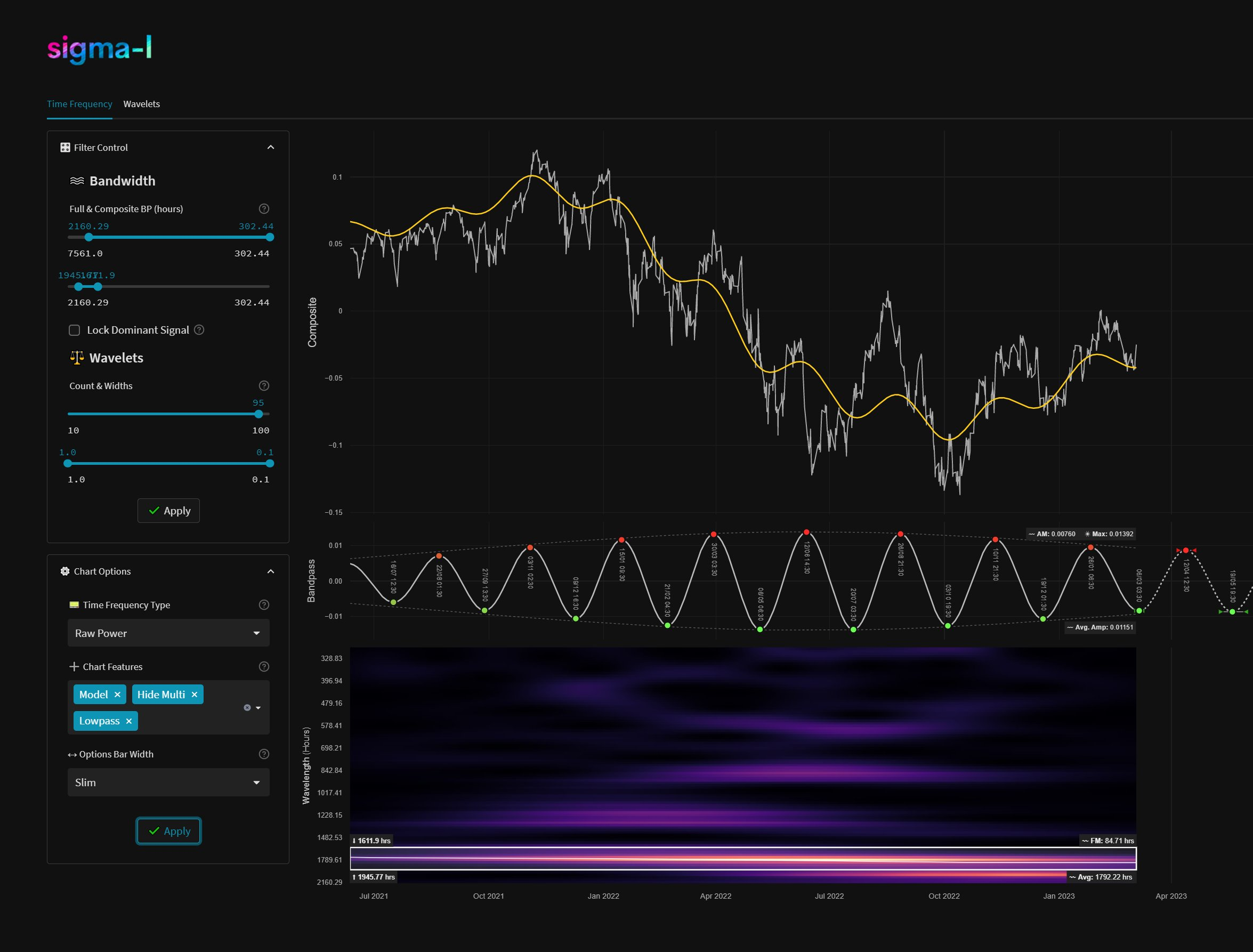Image resolution: width=1253 pixels, height=952 pixels.
Task: Collapse the Filter Control panel
Action: 271,147
